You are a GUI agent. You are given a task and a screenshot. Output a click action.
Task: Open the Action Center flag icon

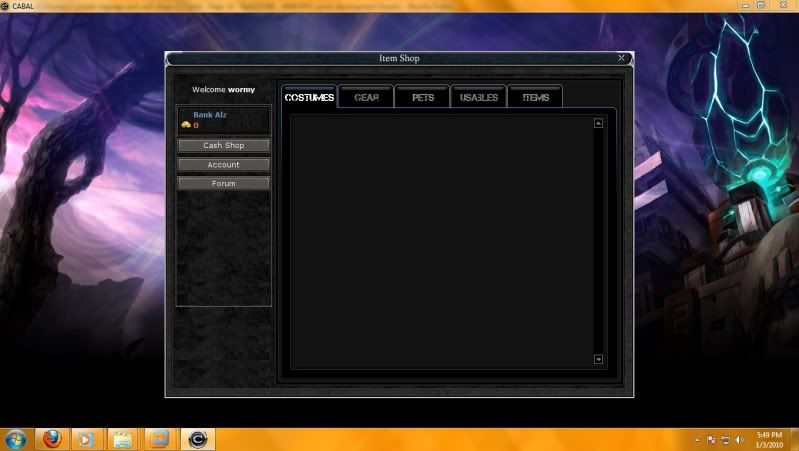point(711,440)
